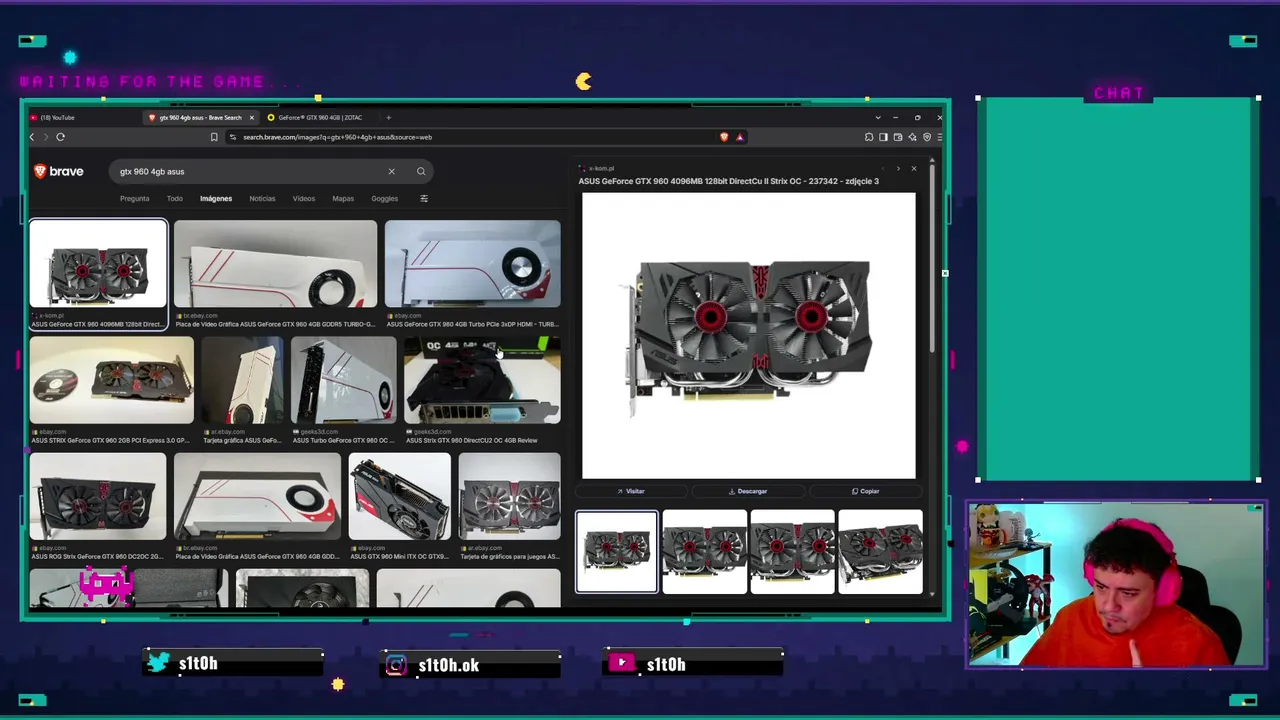Open Brave Rewards triangle icon

point(740,137)
